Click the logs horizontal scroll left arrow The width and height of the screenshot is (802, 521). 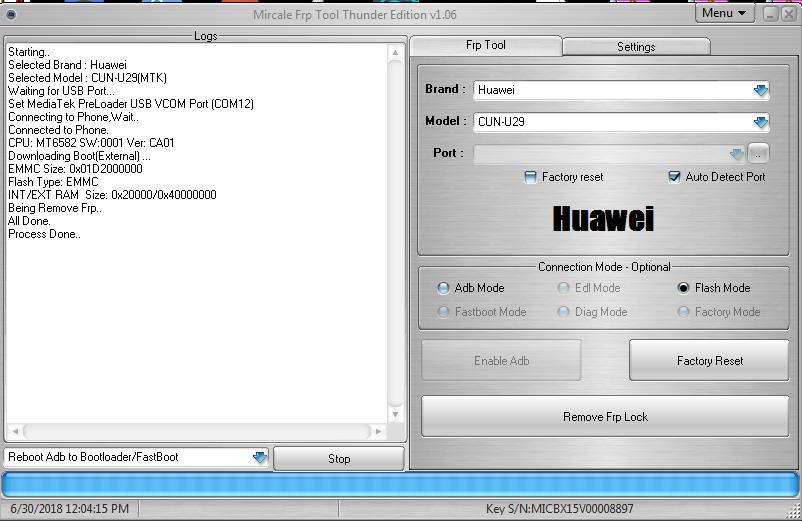click(x=15, y=432)
